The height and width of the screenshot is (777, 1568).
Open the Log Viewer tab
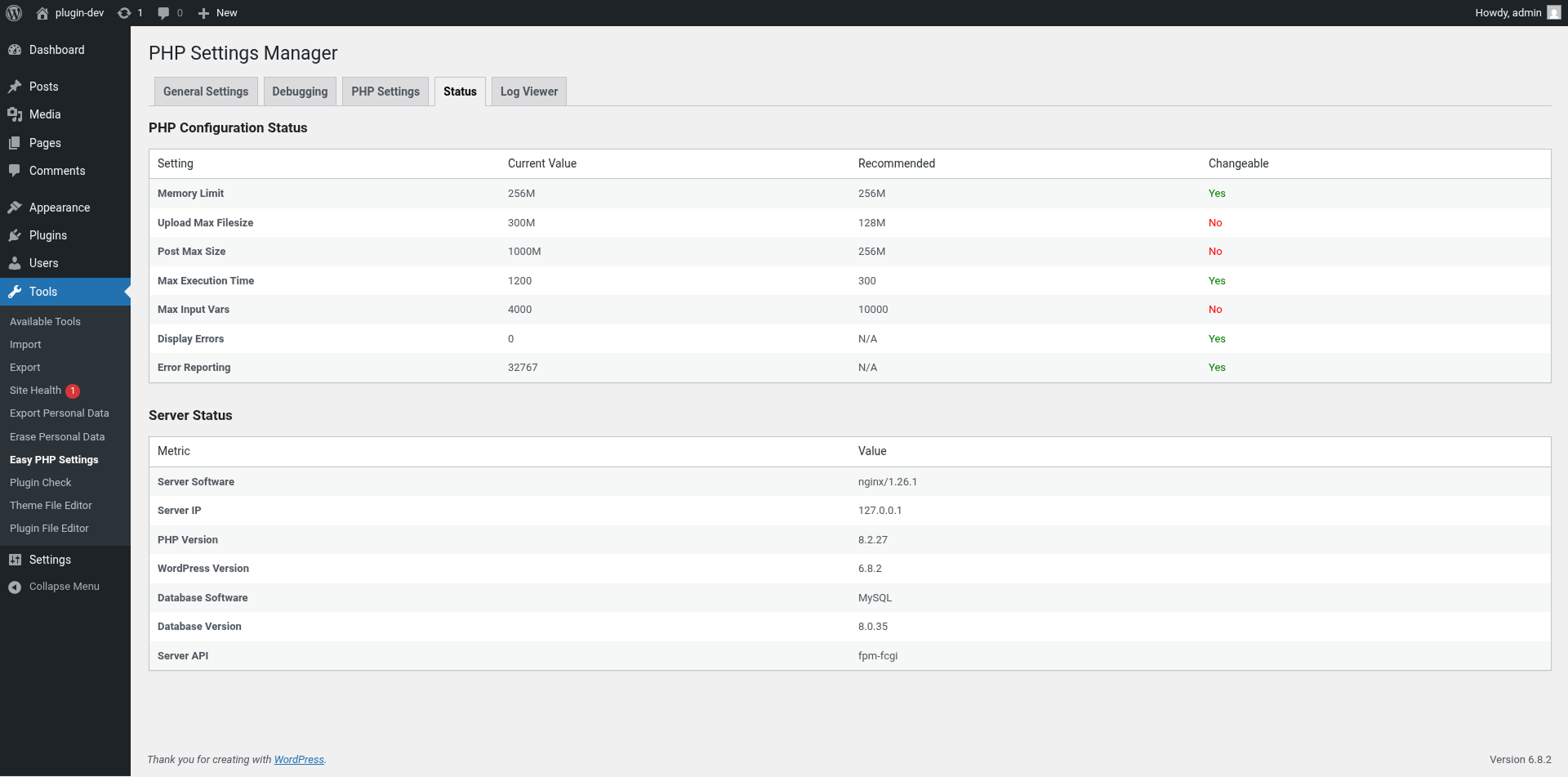(528, 92)
